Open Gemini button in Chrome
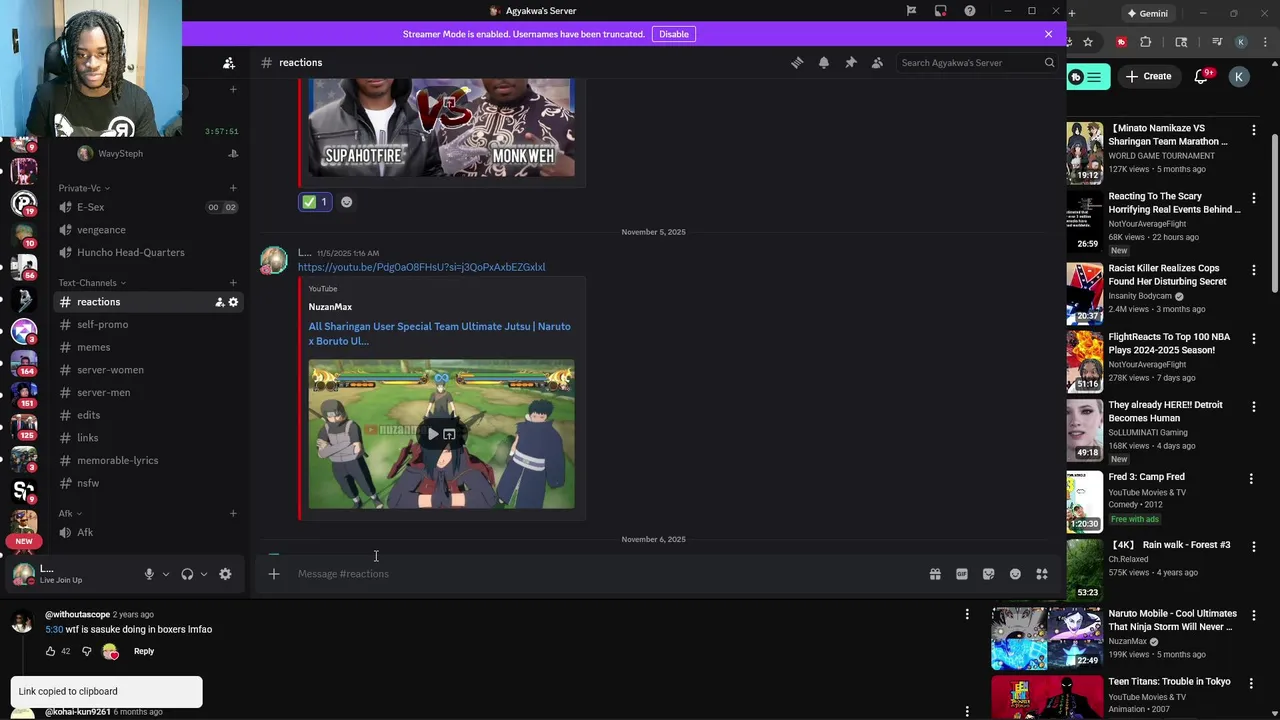The width and height of the screenshot is (1280, 720). (1147, 13)
